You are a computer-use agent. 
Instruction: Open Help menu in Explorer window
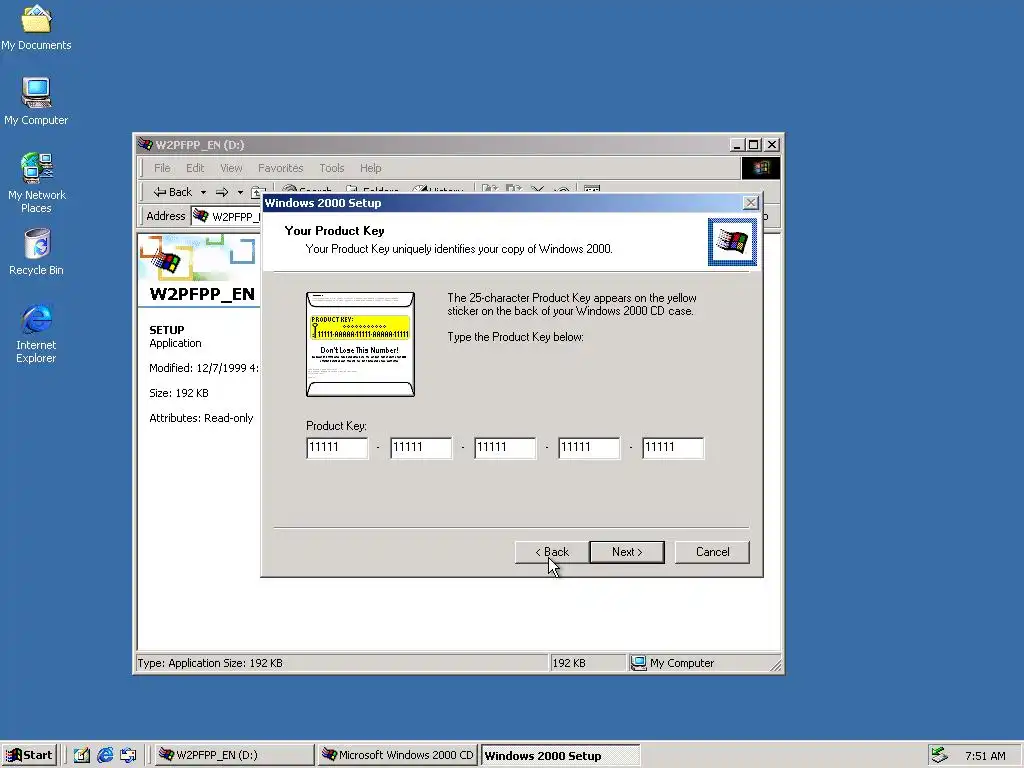pyautogui.click(x=370, y=168)
